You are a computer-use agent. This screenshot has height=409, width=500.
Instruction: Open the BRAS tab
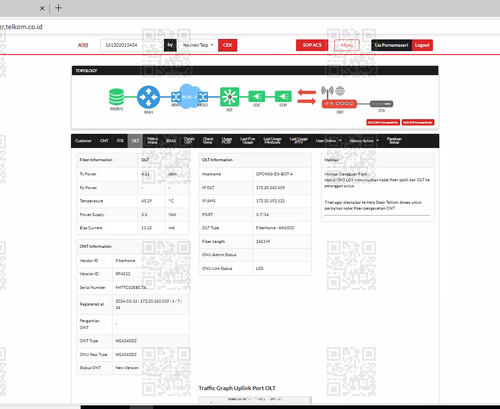coord(171,141)
